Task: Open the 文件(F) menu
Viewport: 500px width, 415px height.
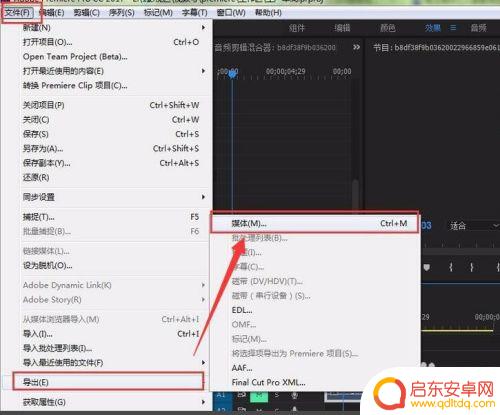Action: (x=17, y=13)
